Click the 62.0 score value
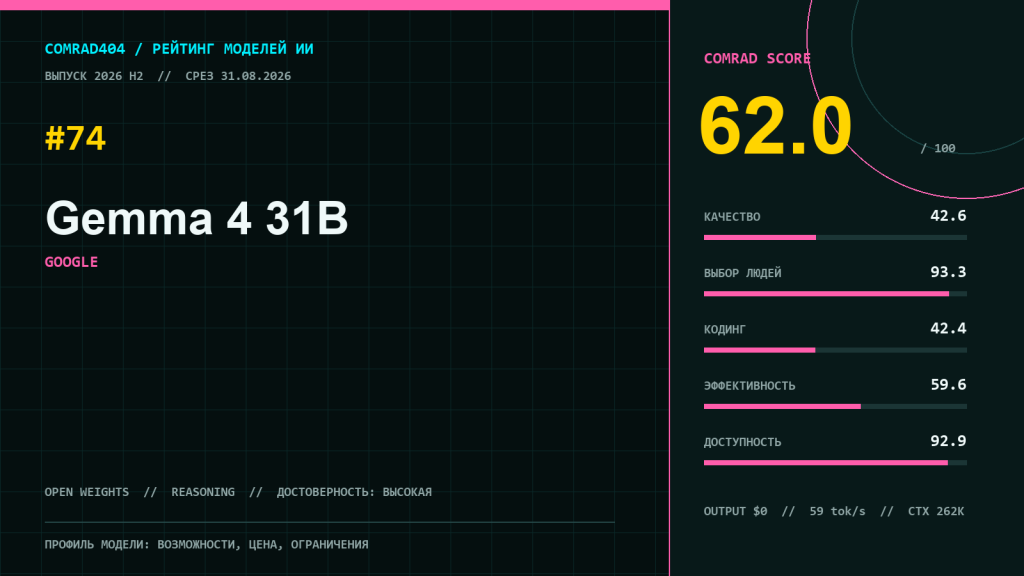Image resolution: width=1024 pixels, height=576 pixels. point(775,126)
